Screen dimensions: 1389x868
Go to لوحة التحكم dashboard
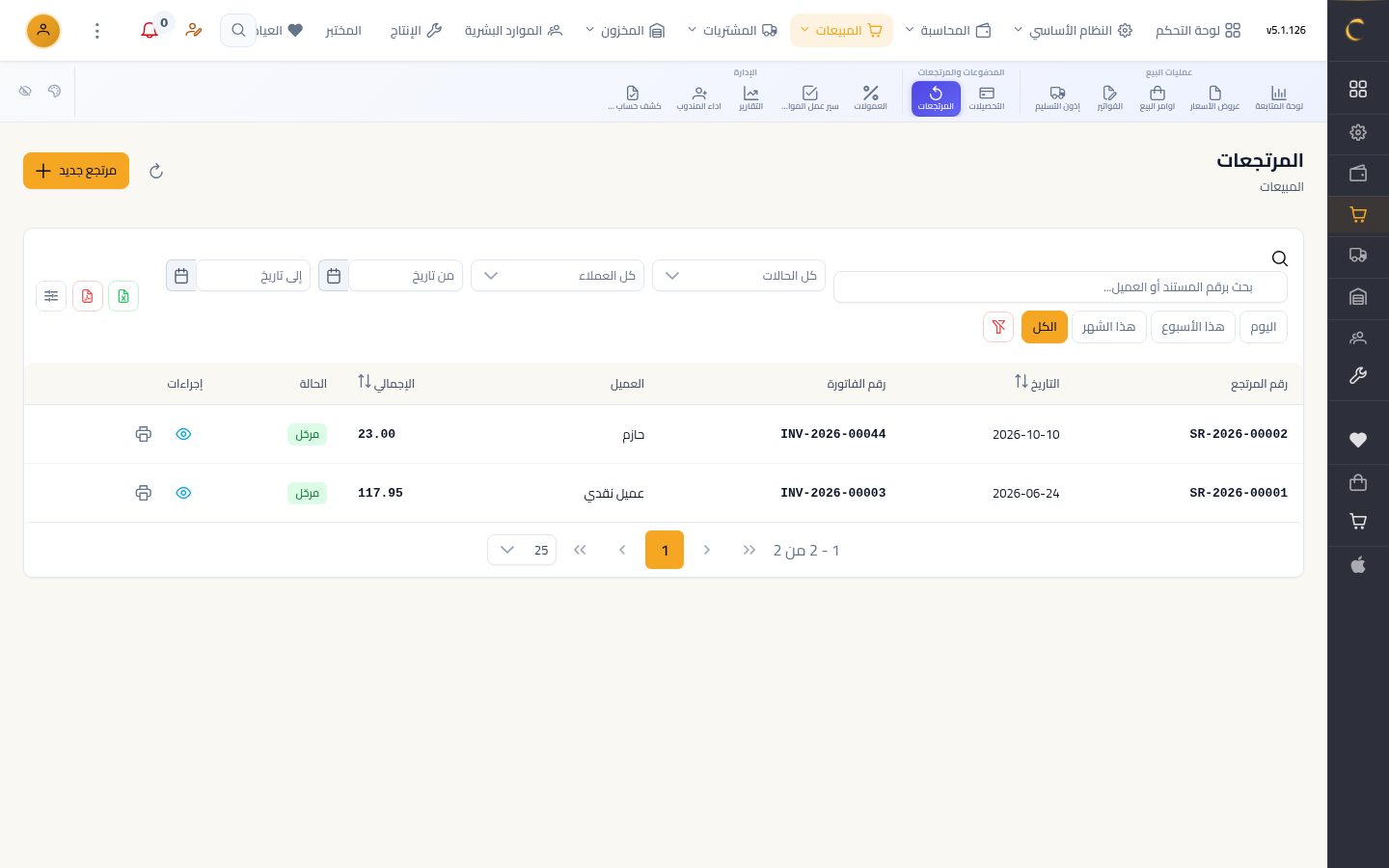[x=1198, y=31]
